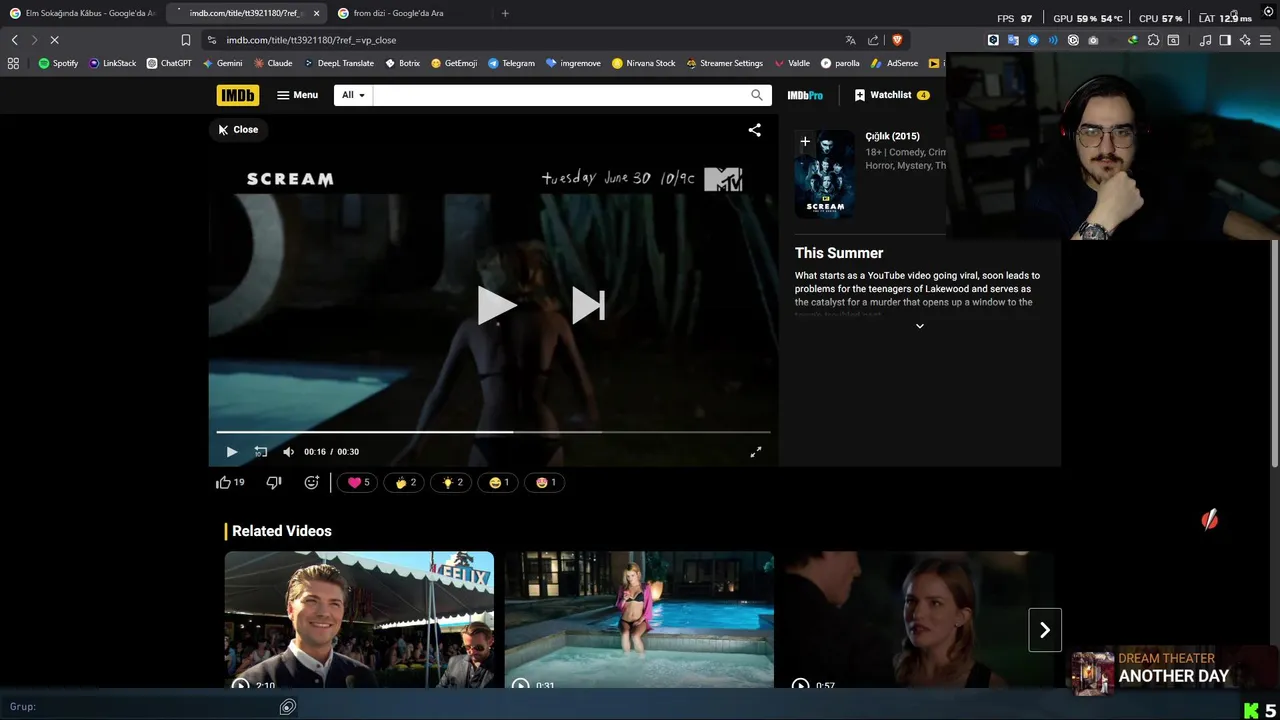Toggle the light bulb reaction

click(451, 482)
